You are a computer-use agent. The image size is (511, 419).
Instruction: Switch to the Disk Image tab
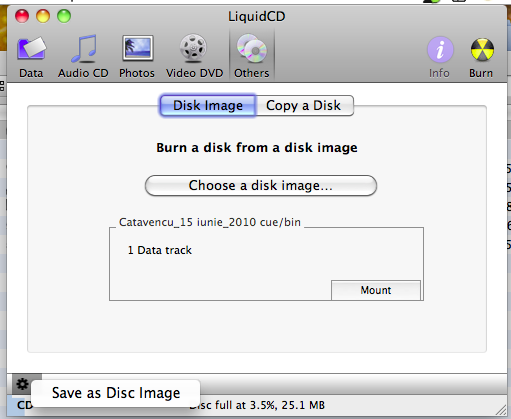(208, 106)
